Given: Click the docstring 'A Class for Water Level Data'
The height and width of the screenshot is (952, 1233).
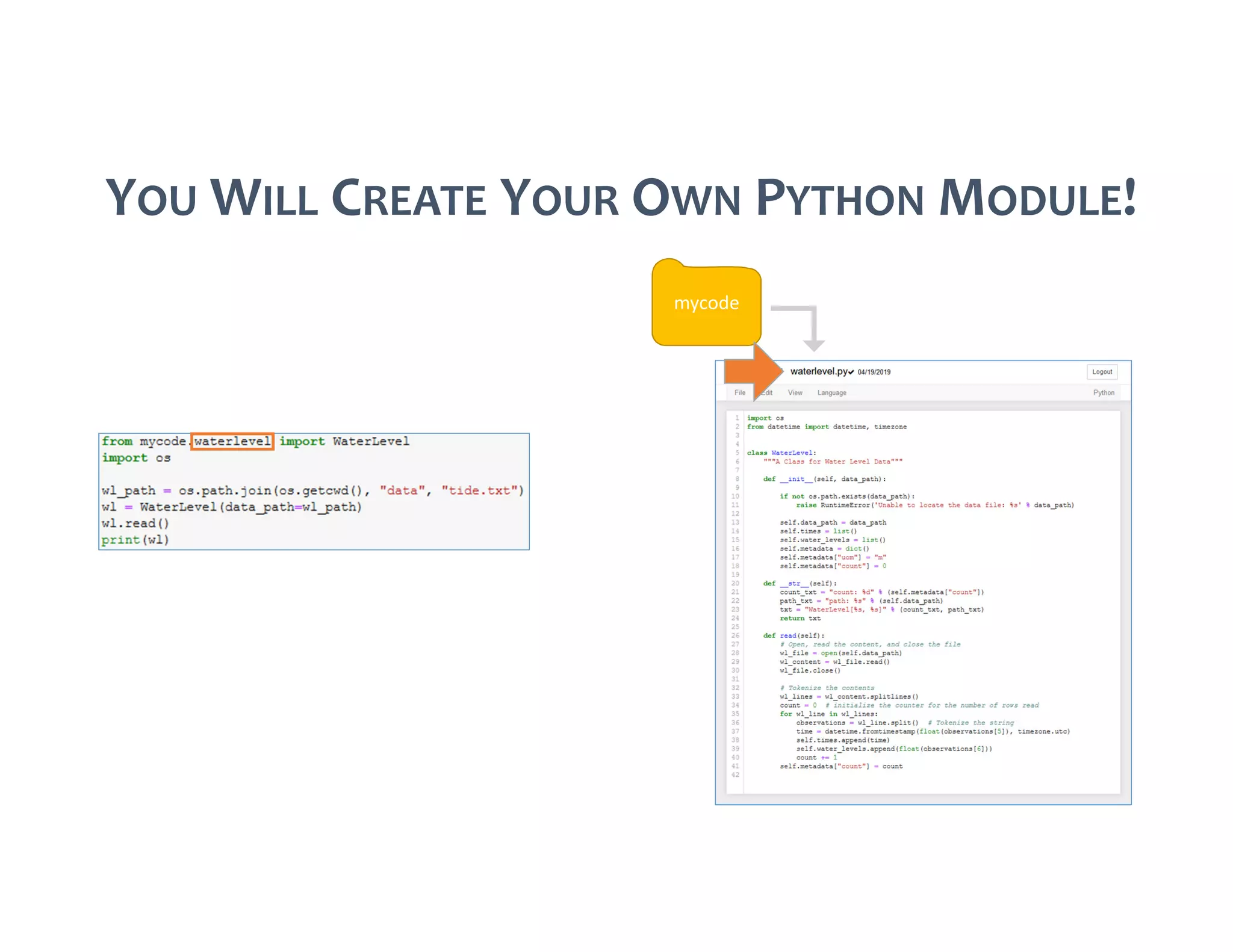Looking at the screenshot, I should (x=833, y=462).
